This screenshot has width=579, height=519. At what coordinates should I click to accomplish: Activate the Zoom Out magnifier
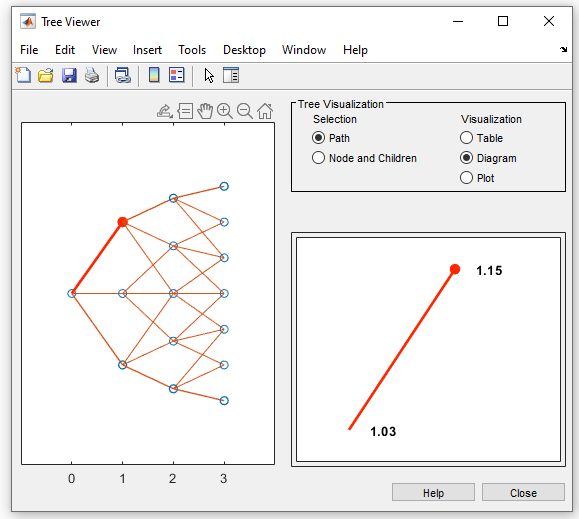(x=245, y=111)
